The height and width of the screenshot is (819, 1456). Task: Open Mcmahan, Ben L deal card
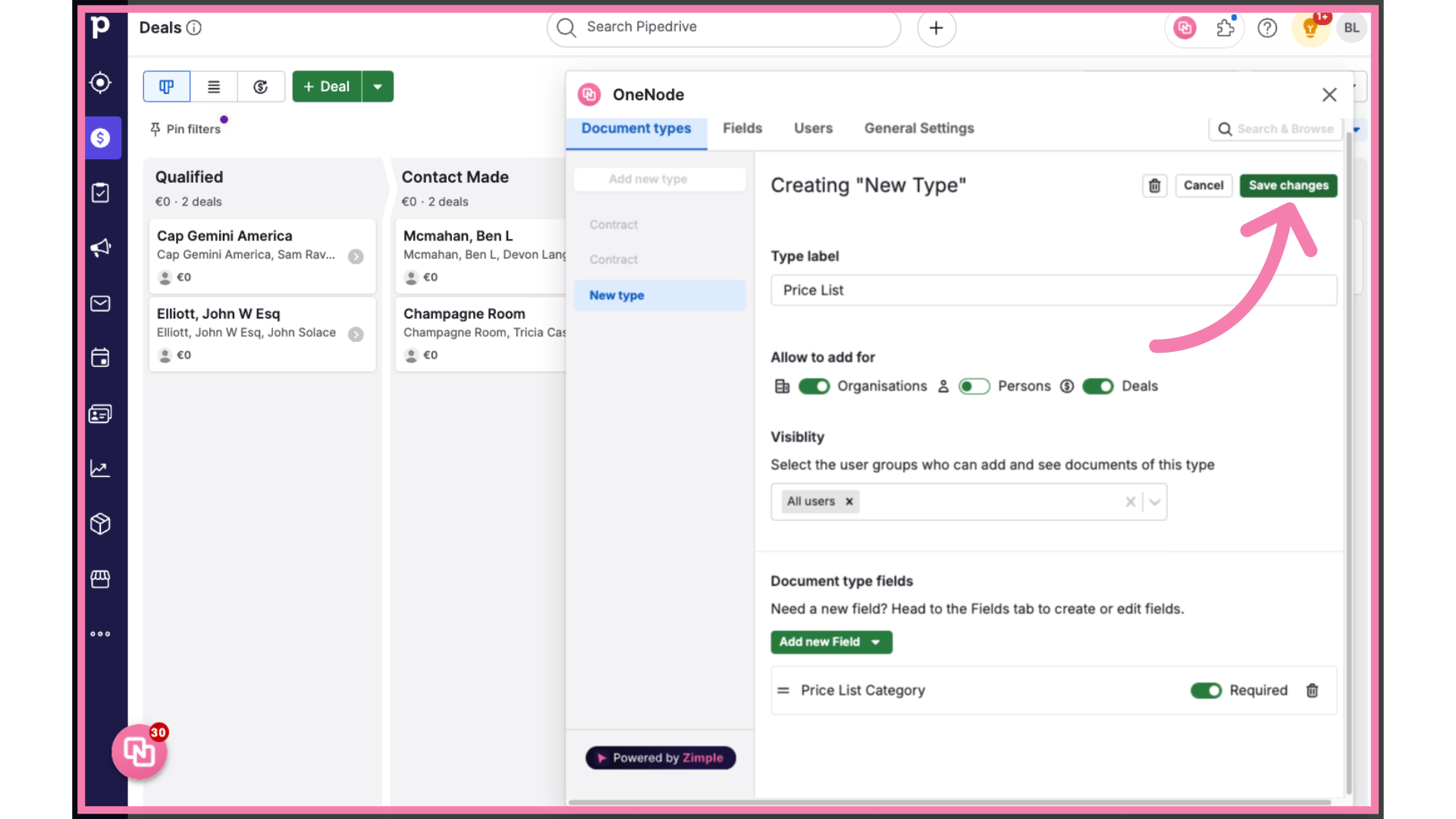[481, 256]
